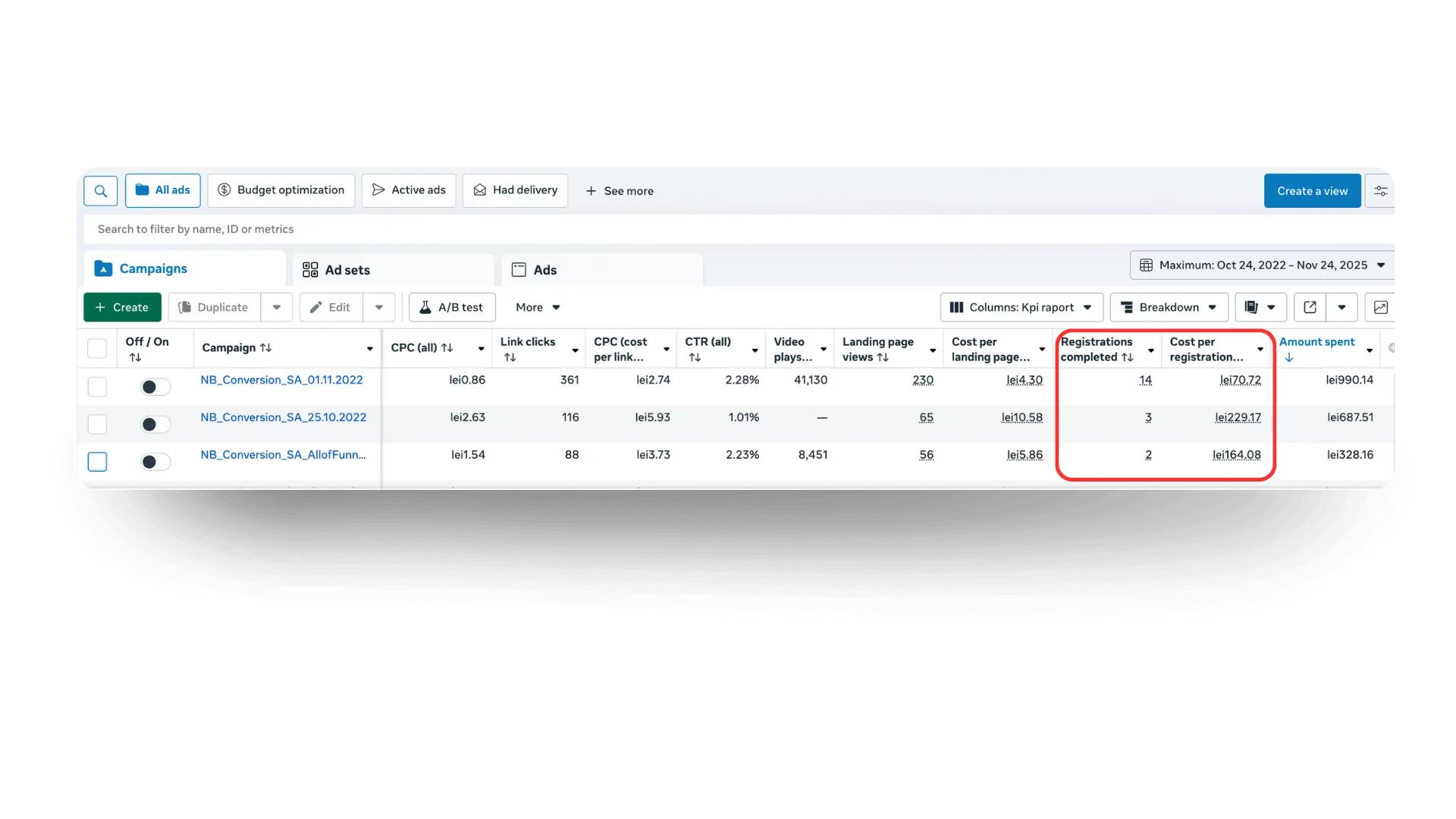Click the Create a view button

tap(1312, 191)
